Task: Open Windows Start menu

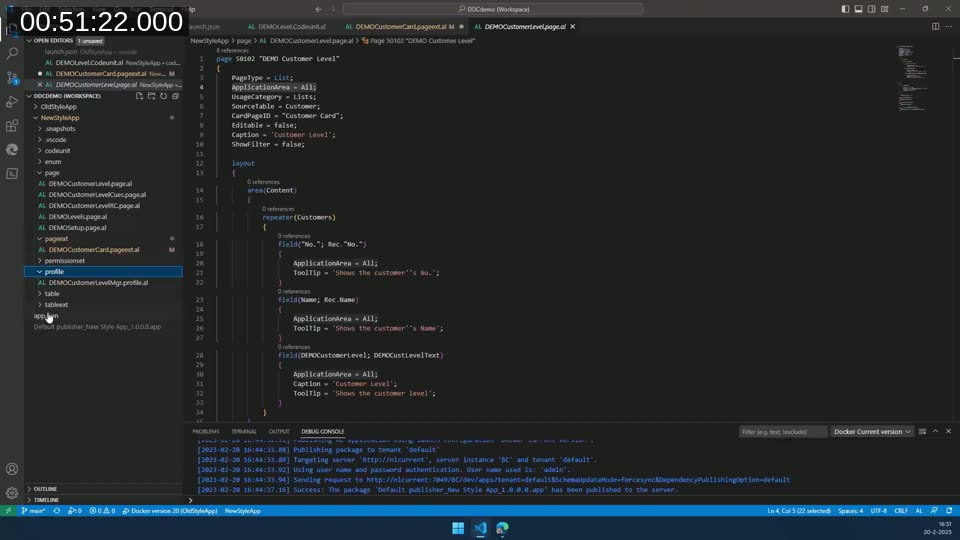Action: click(458, 528)
